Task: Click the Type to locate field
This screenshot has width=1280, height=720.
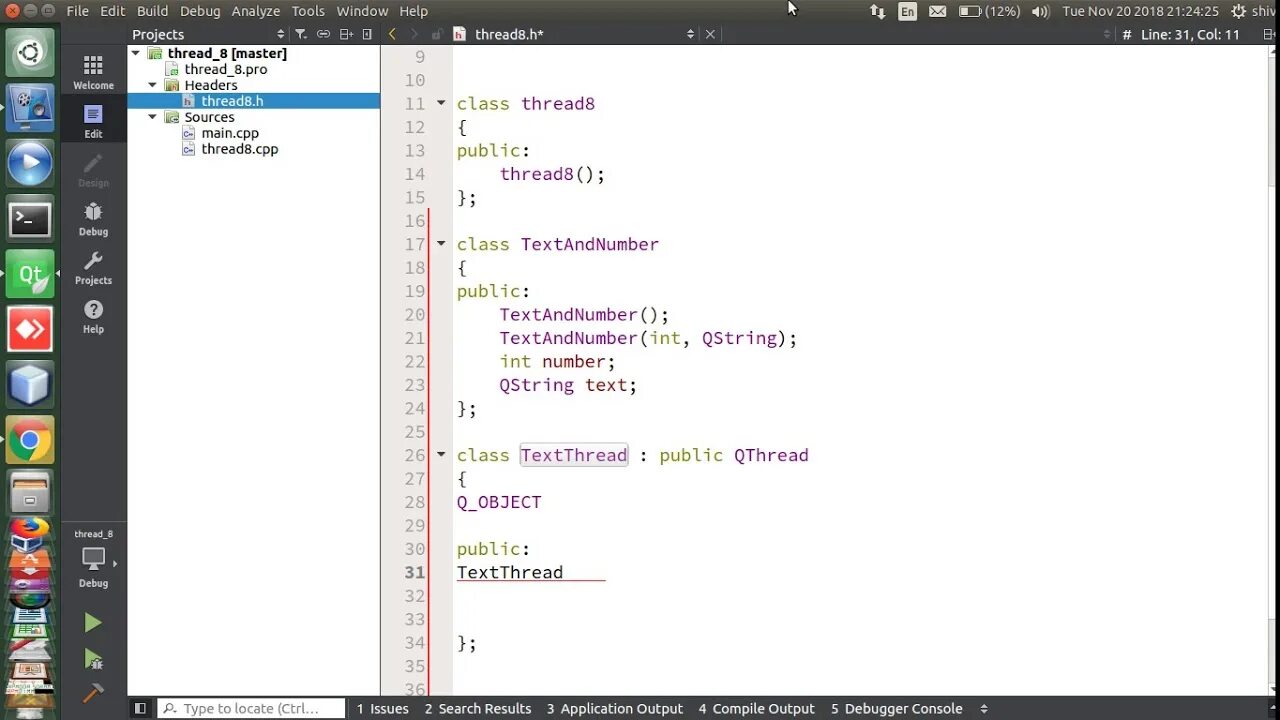Action: (x=251, y=708)
